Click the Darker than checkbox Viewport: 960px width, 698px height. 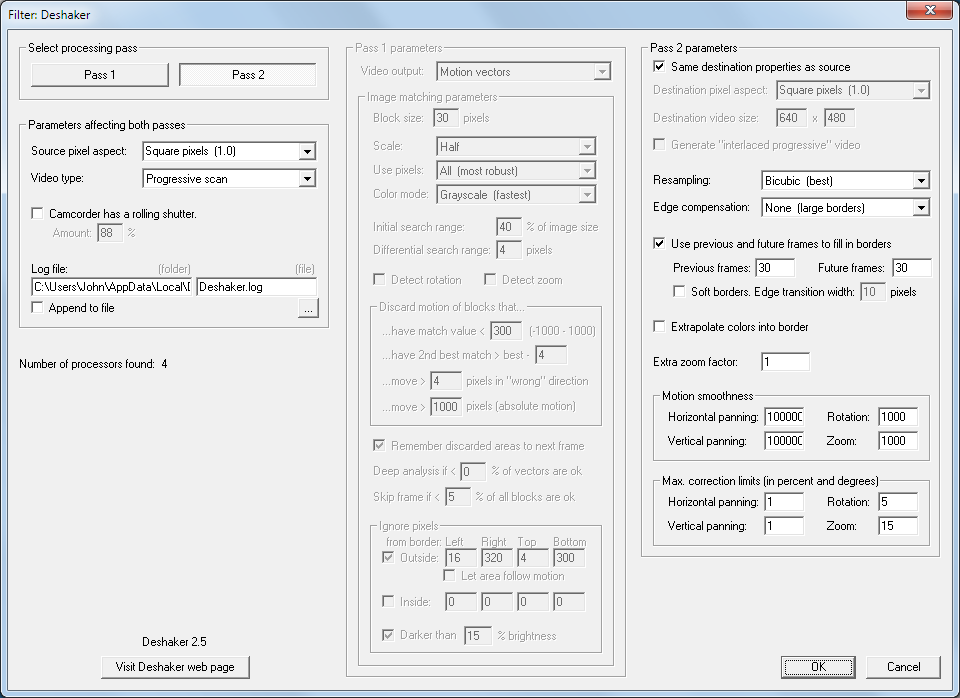[388, 635]
